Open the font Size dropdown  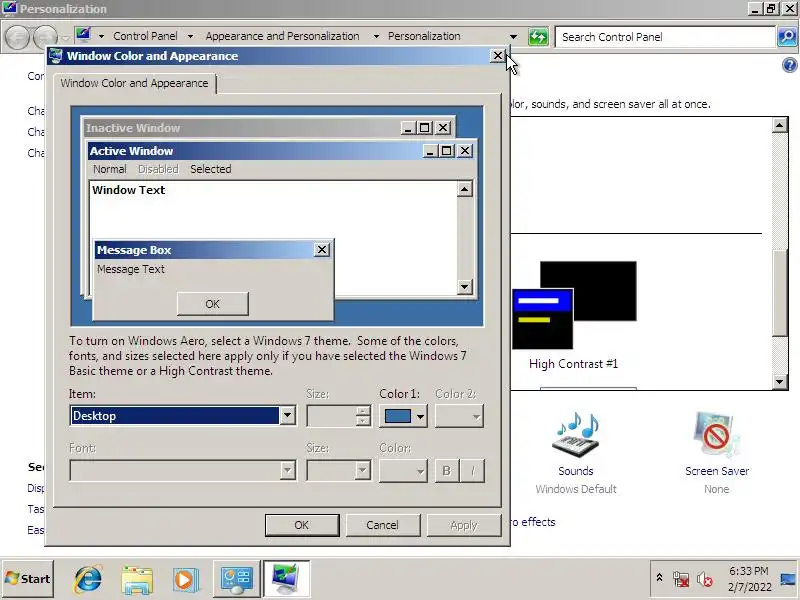point(338,470)
